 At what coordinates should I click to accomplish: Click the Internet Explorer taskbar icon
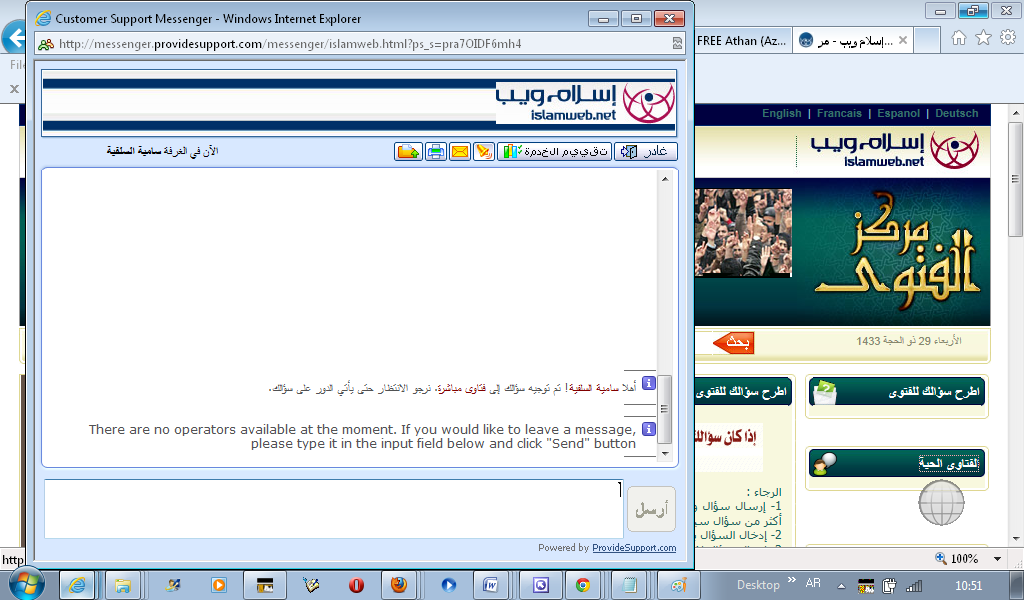(x=77, y=585)
